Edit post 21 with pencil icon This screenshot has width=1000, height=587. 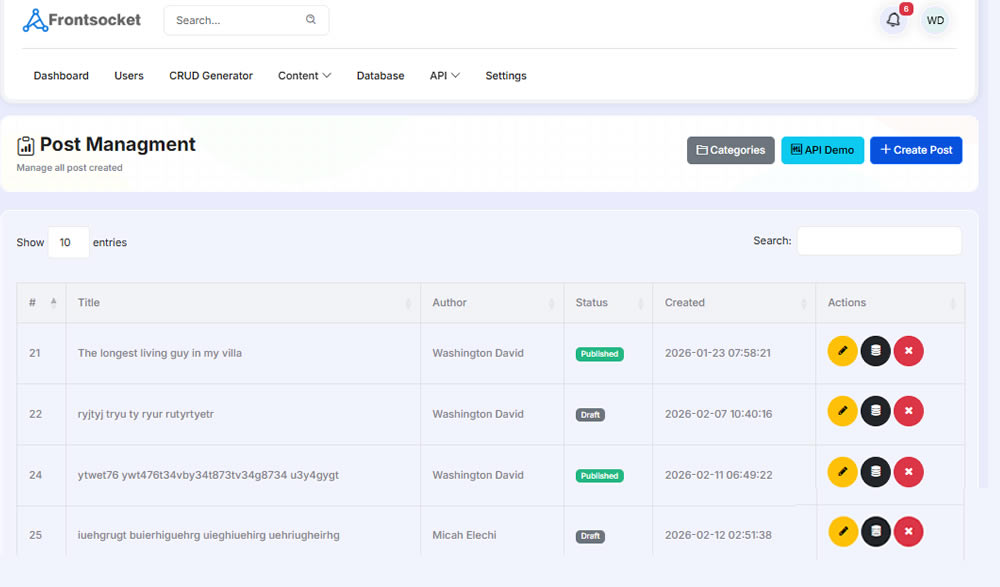842,351
